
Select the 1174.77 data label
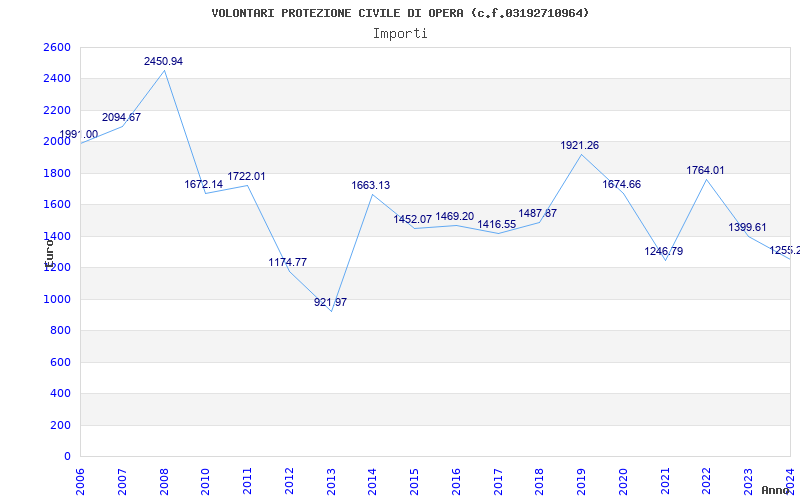pos(288,262)
